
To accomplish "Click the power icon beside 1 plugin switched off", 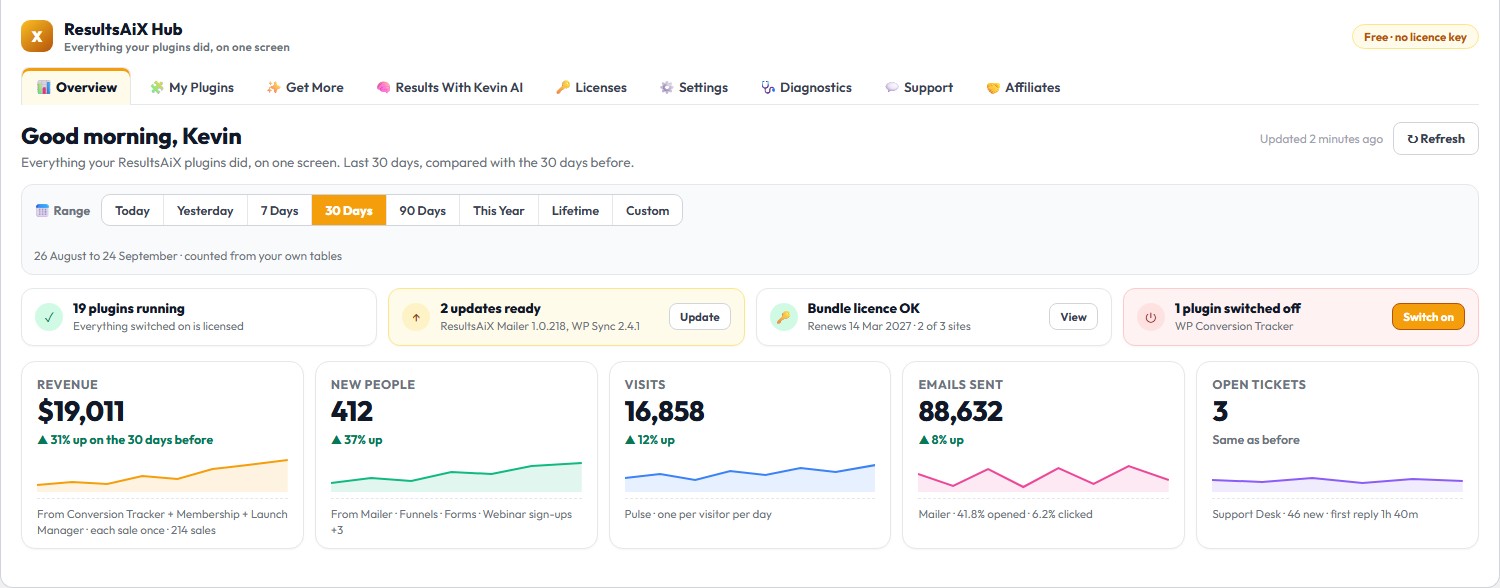I will click(1151, 317).
